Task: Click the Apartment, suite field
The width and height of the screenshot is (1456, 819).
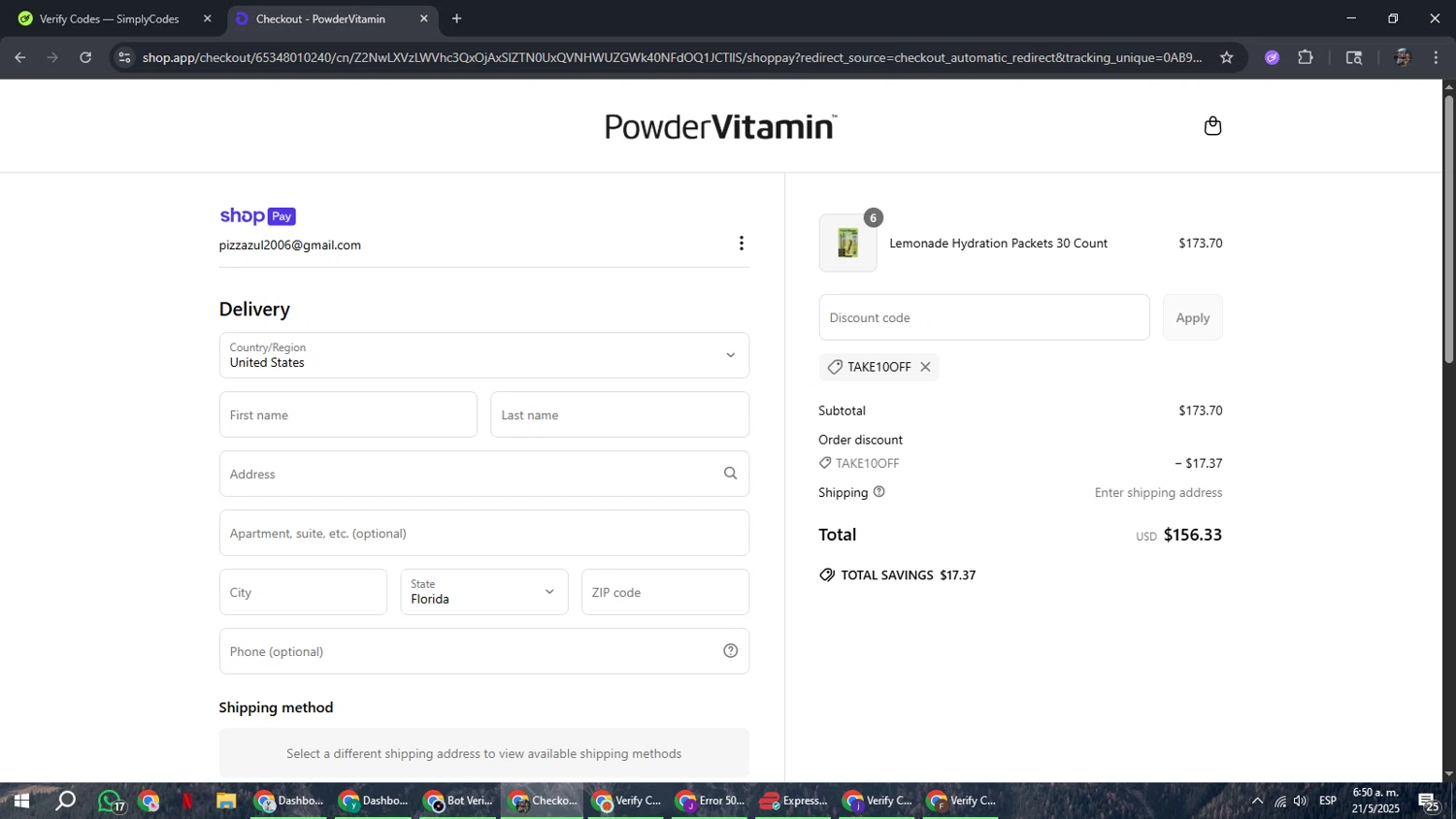Action: (x=484, y=533)
